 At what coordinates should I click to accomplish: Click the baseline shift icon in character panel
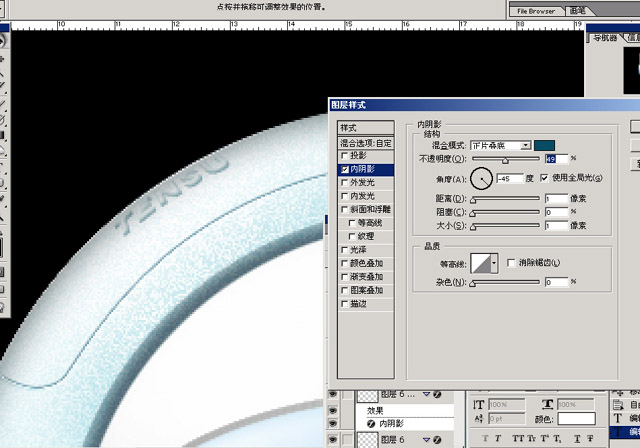pyautogui.click(x=479, y=418)
